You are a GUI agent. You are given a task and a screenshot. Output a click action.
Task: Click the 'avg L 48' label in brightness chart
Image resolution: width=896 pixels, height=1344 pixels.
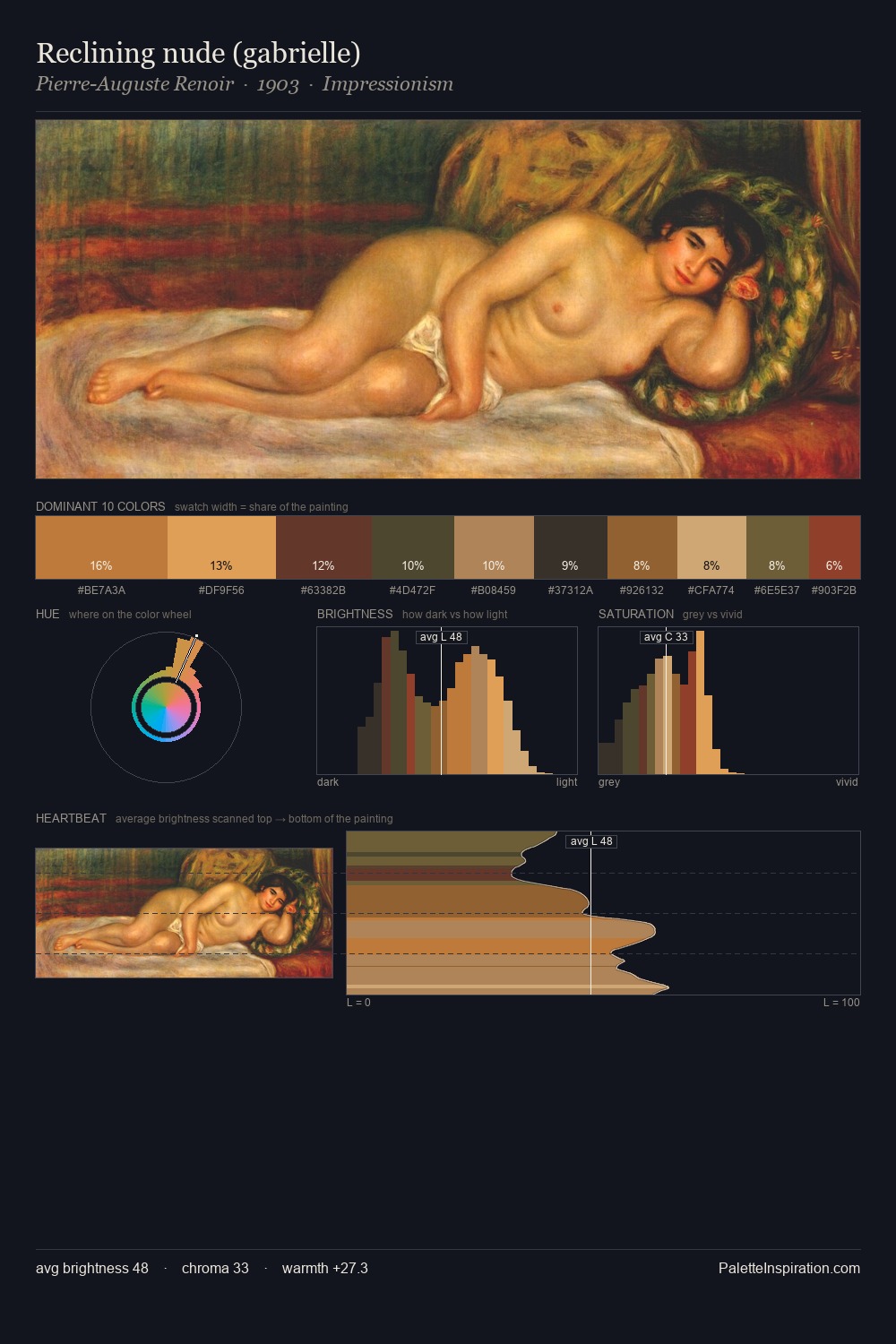441,637
